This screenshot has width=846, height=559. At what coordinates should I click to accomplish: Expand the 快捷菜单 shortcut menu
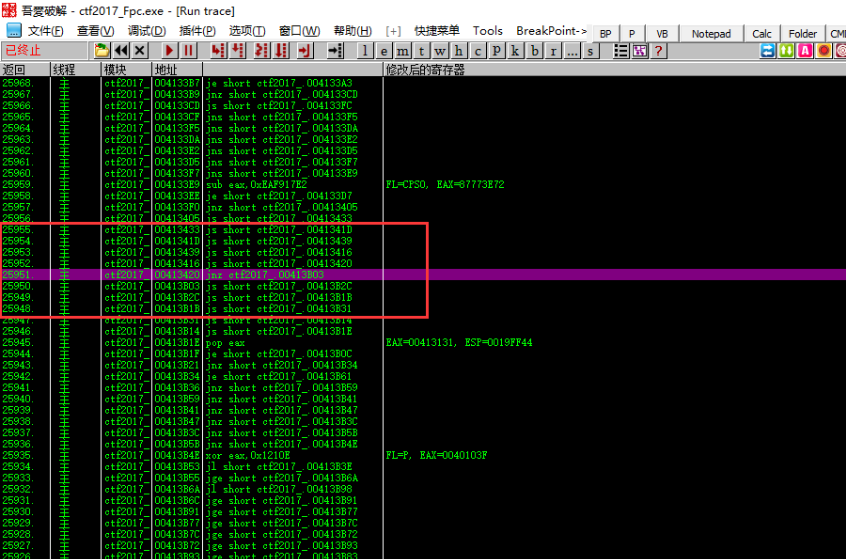coord(437,31)
